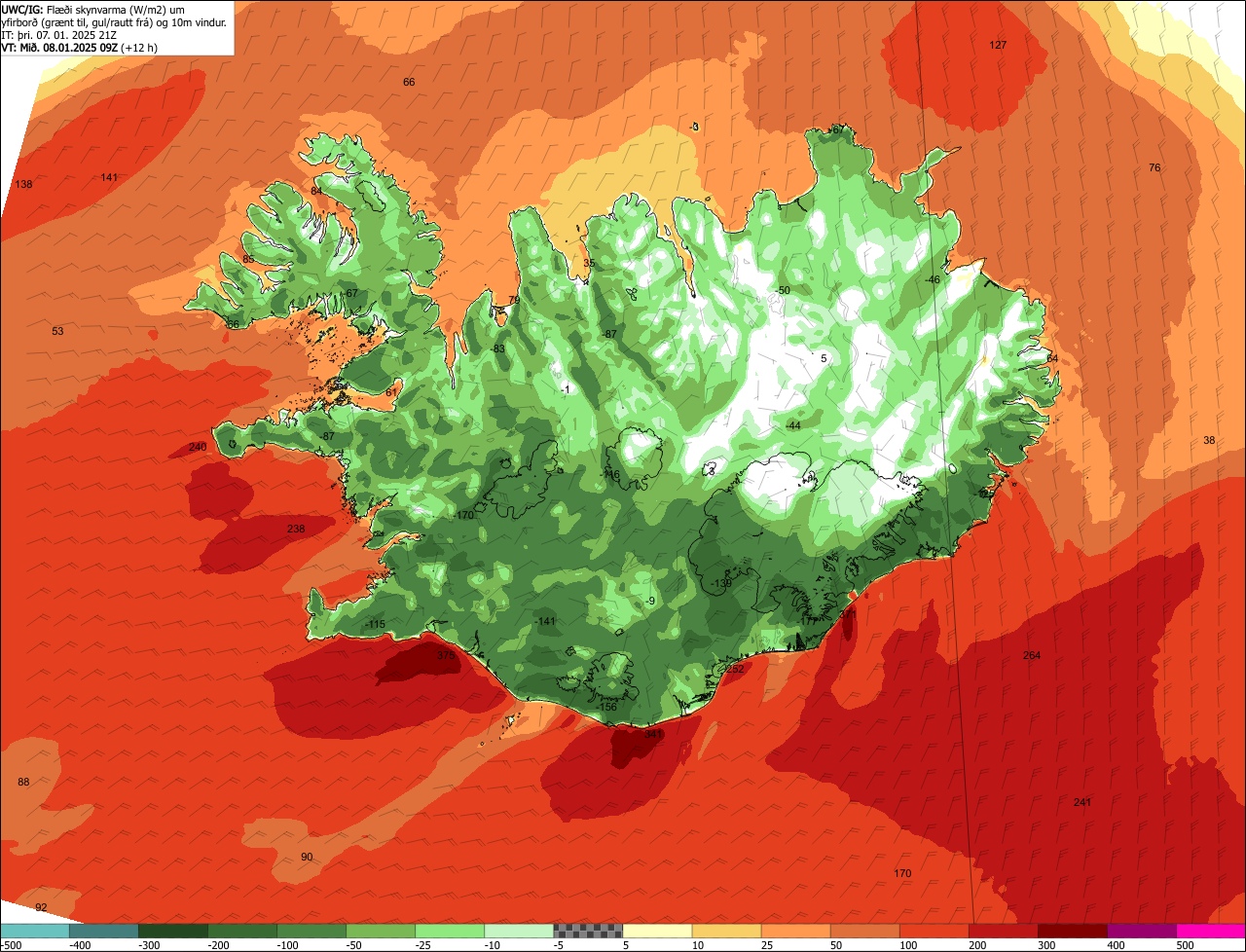Click the value 38 on the map
1246x952 pixels.
point(1209,441)
